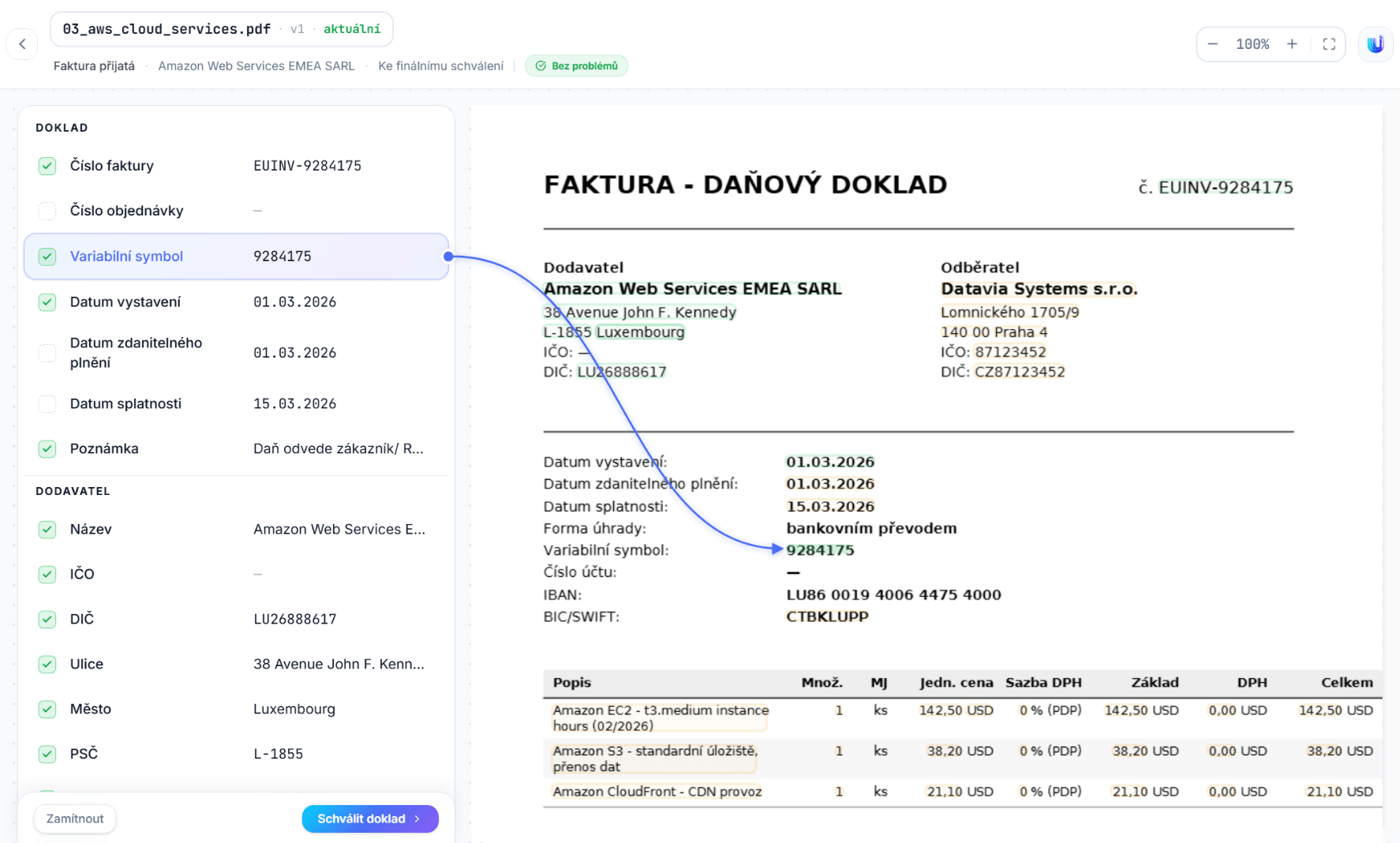This screenshot has width=1400, height=843.
Task: Toggle the DIČ checkbox under Dodavatel
Action: 47,620
